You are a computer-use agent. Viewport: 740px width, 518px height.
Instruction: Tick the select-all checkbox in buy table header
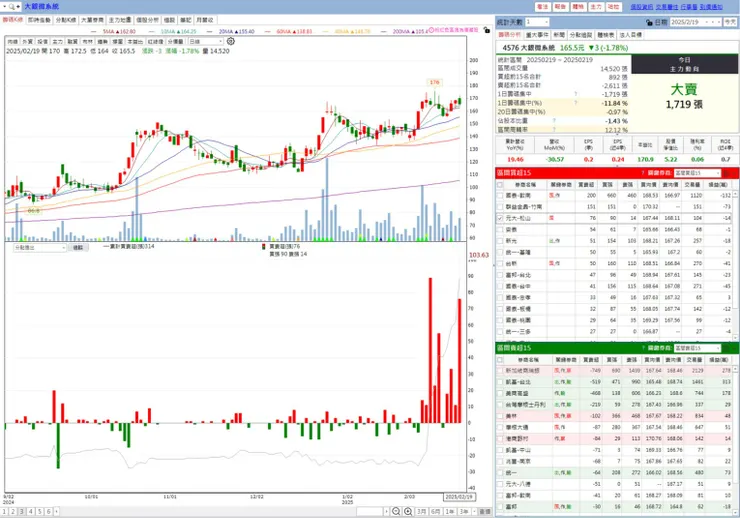point(500,185)
